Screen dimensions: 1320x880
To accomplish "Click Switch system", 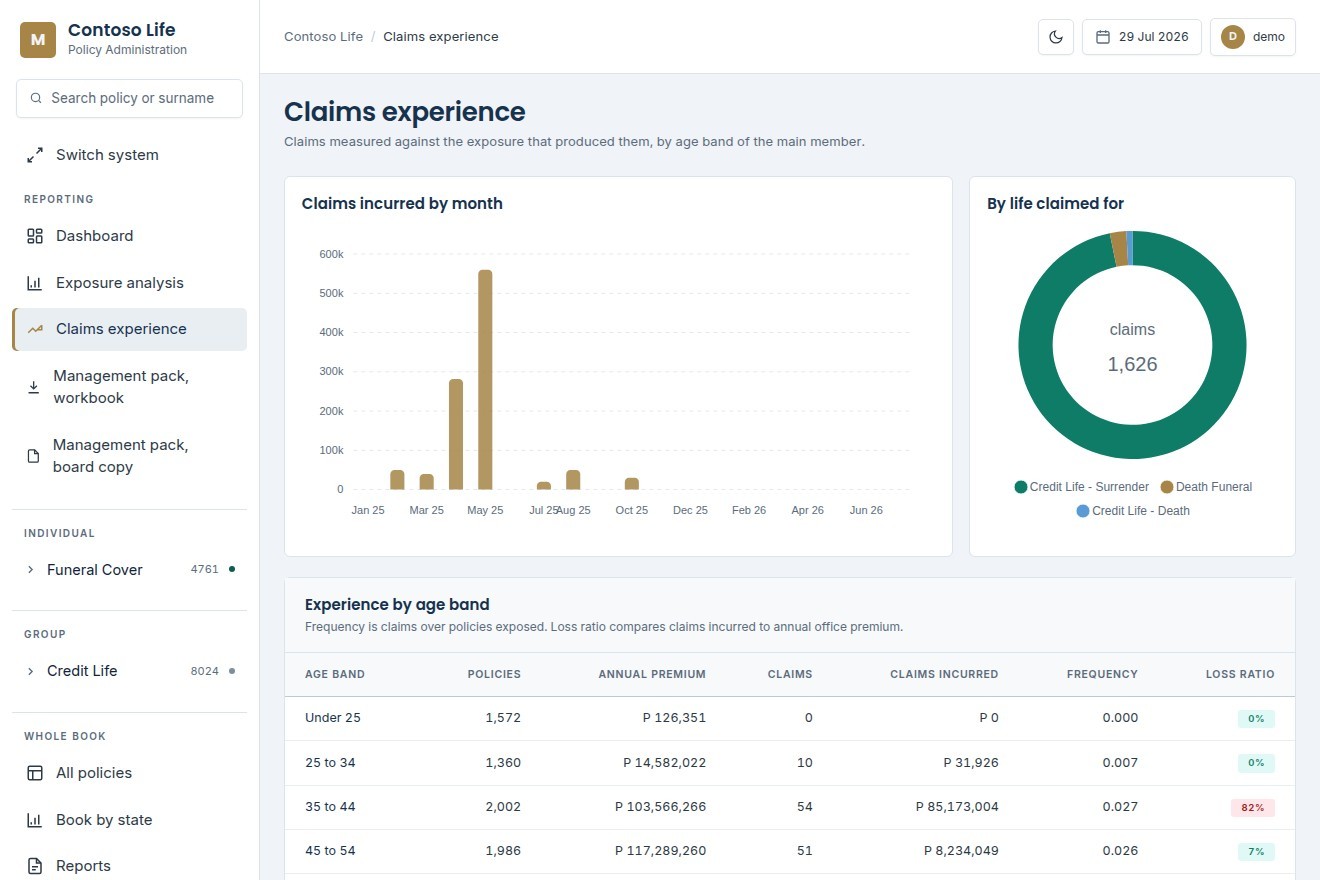I will [x=129, y=155].
